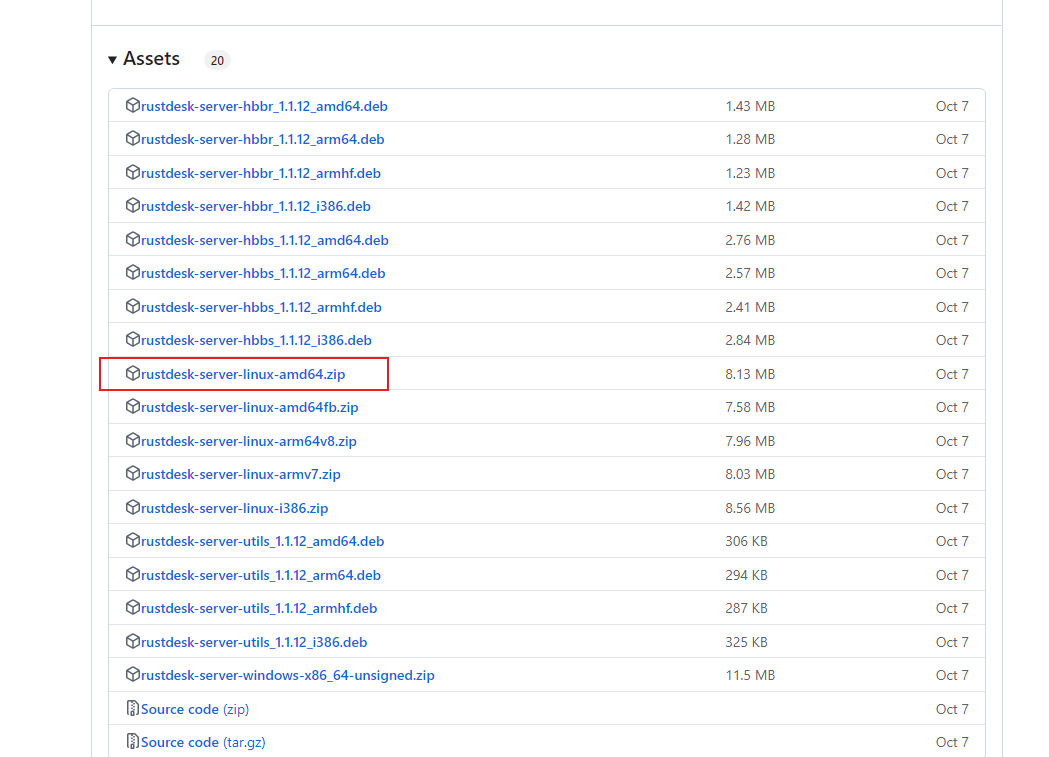
Task: Download the Source code (tar.gz) archive
Action: click(x=203, y=742)
